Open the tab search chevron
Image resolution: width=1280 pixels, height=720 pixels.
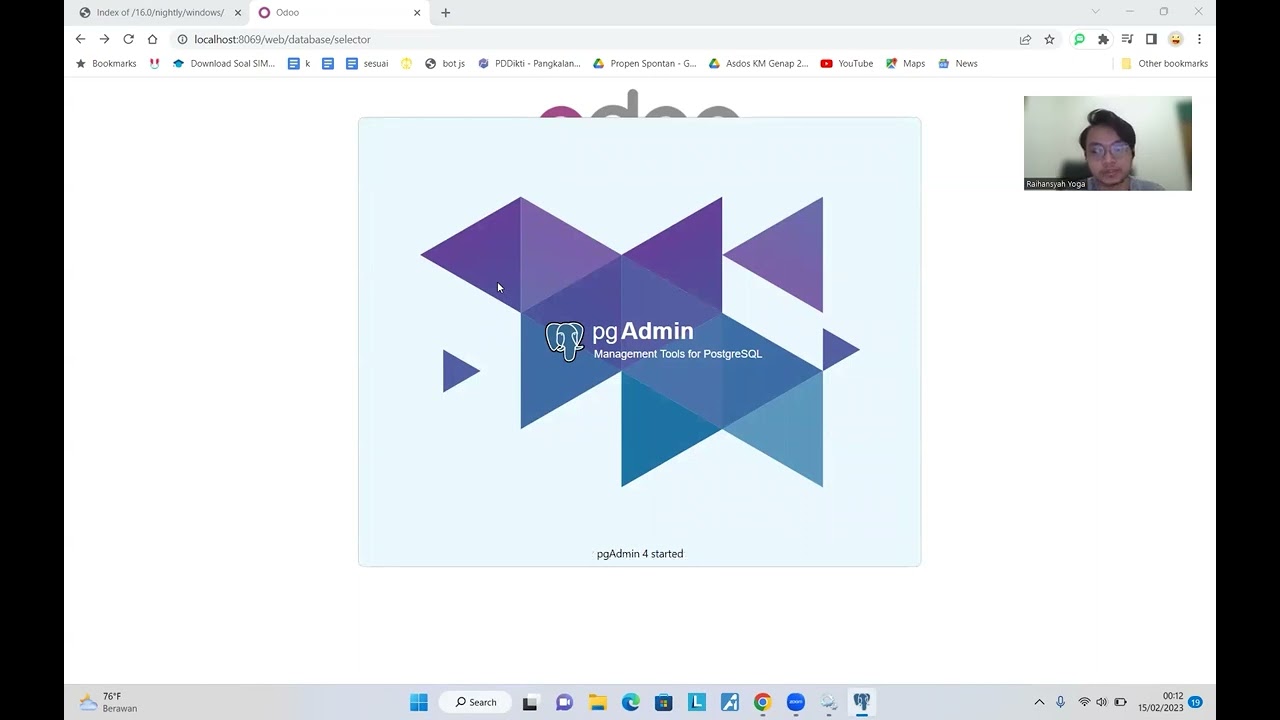1095,12
